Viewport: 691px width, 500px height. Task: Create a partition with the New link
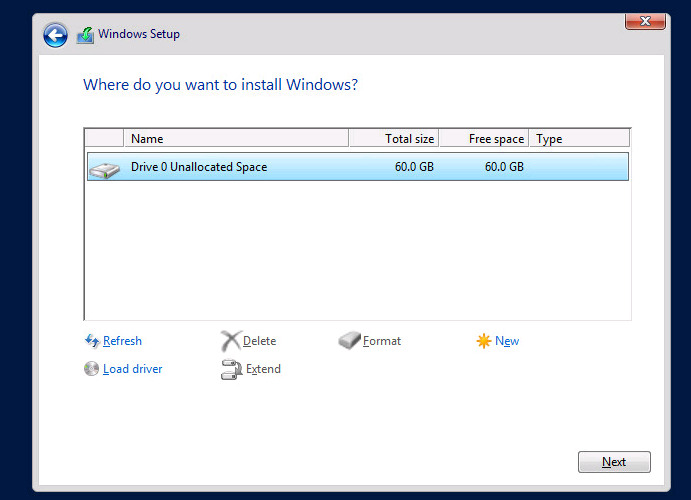507,341
